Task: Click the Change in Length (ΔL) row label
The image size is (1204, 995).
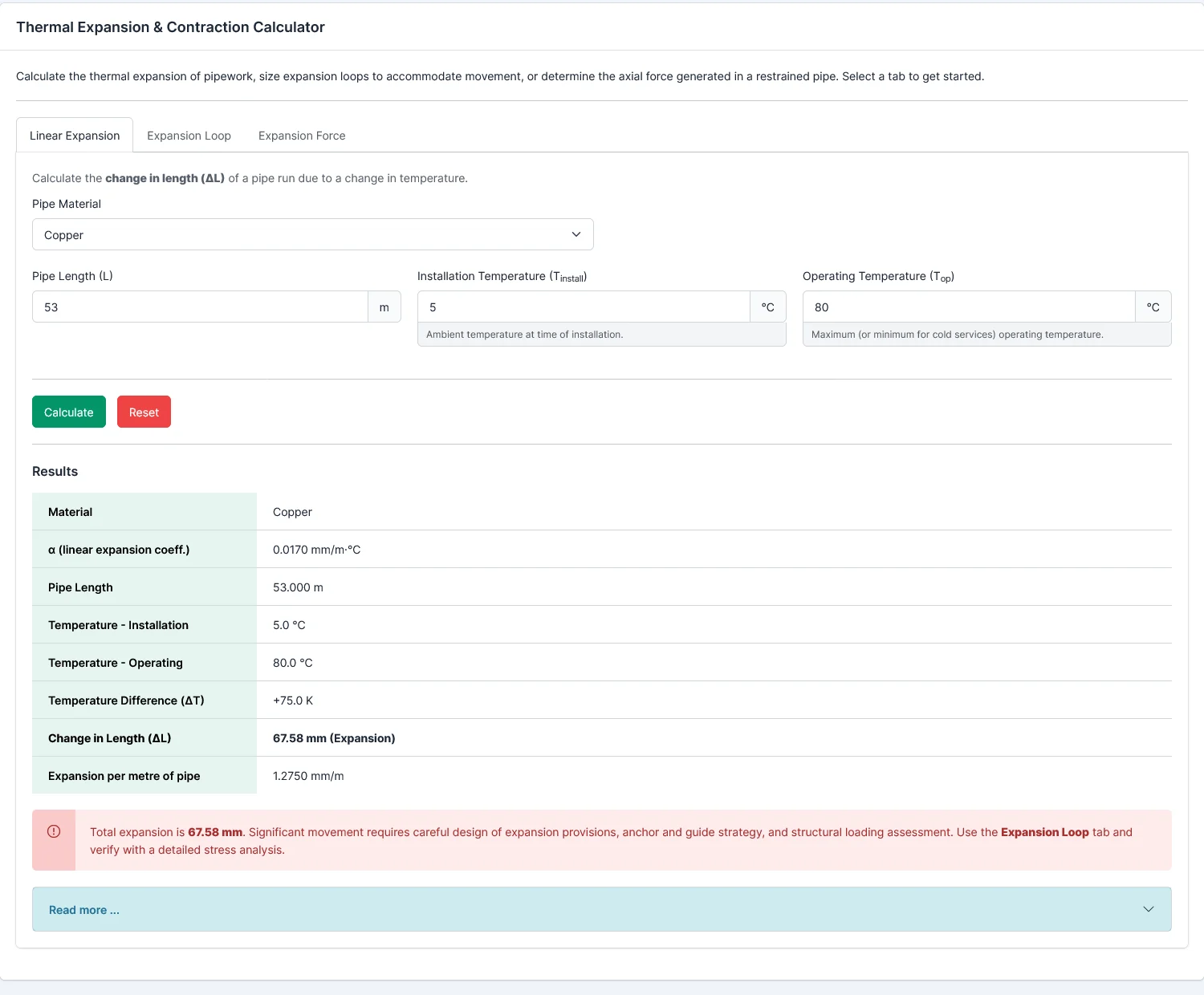Action: pos(109,738)
